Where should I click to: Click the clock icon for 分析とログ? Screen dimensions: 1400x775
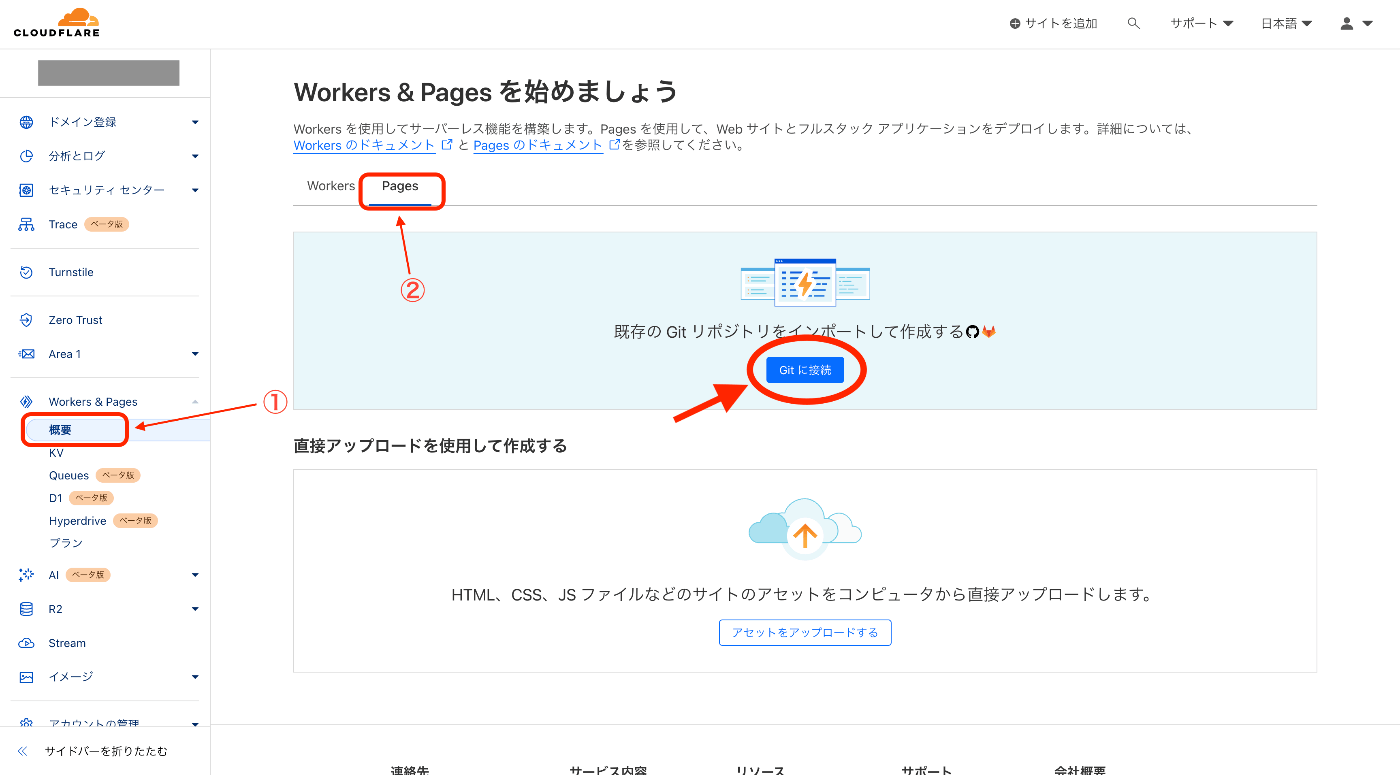click(x=27, y=156)
